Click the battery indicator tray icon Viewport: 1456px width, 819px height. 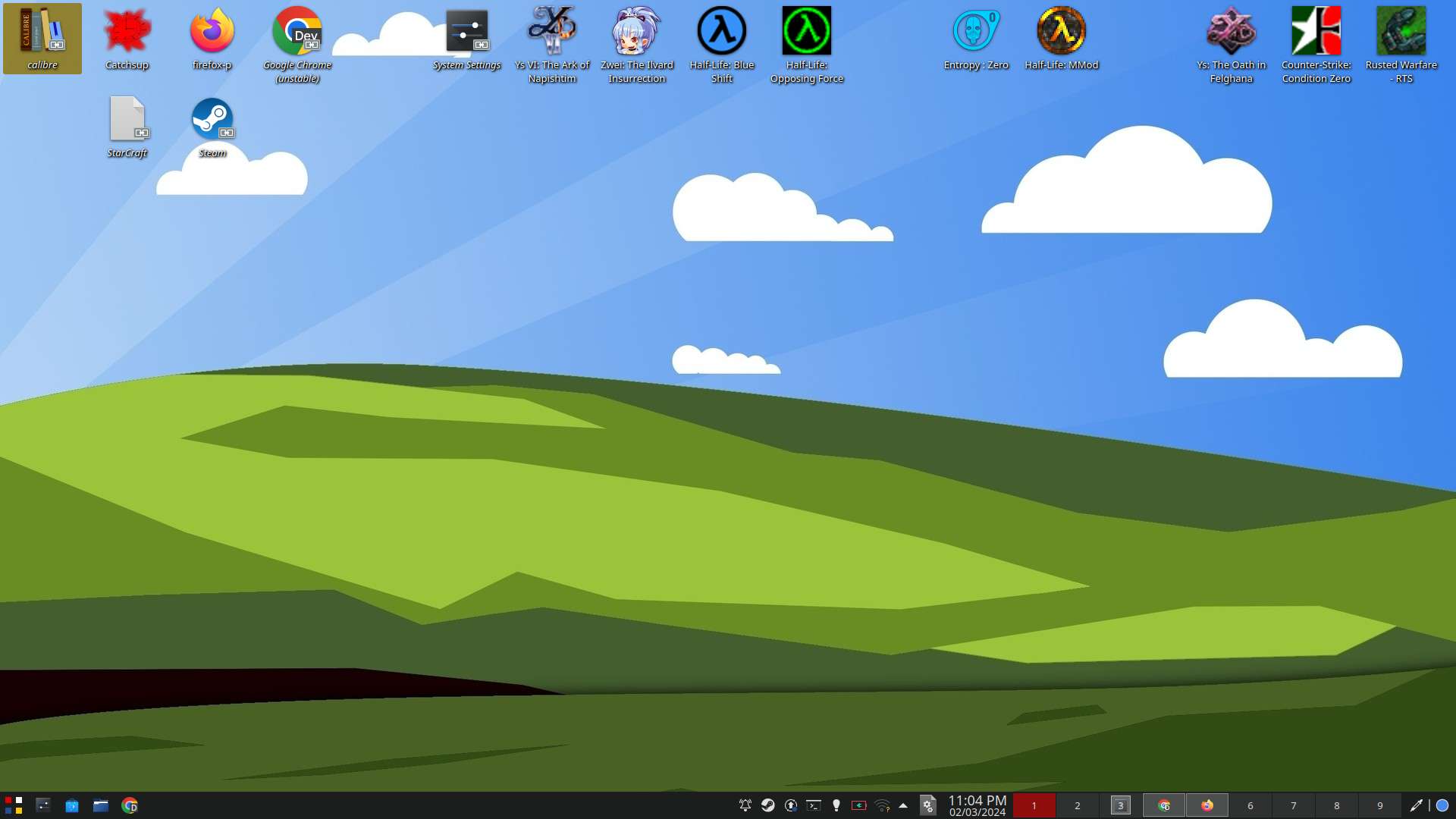click(x=859, y=805)
